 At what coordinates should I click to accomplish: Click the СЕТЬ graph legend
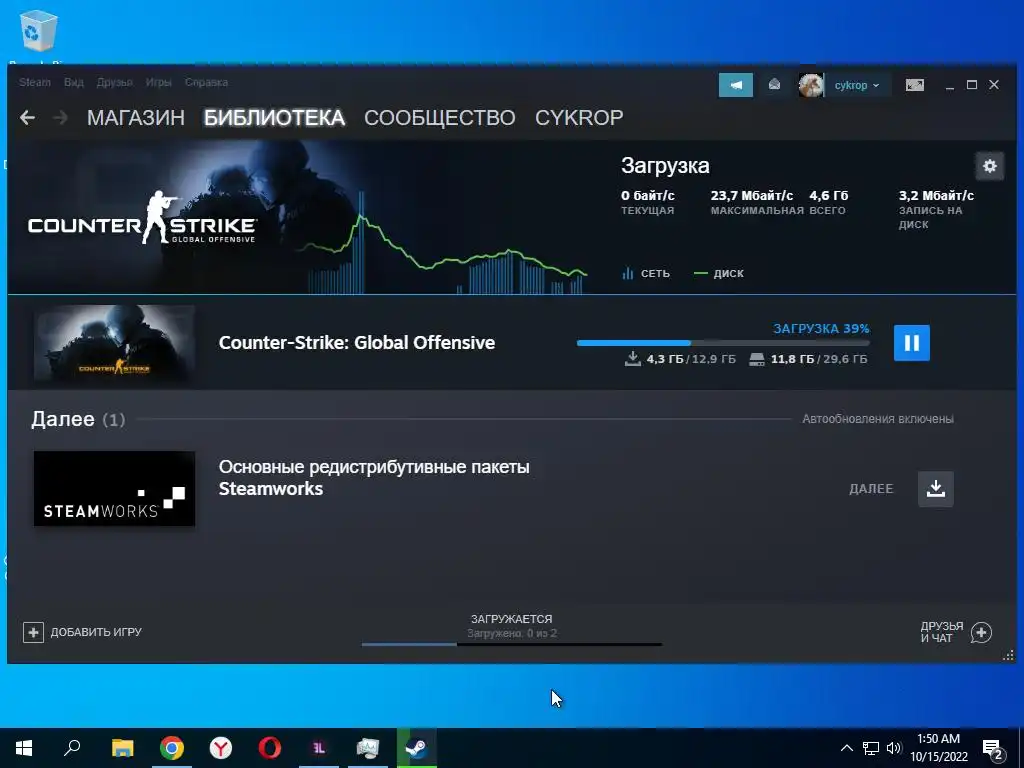(646, 274)
